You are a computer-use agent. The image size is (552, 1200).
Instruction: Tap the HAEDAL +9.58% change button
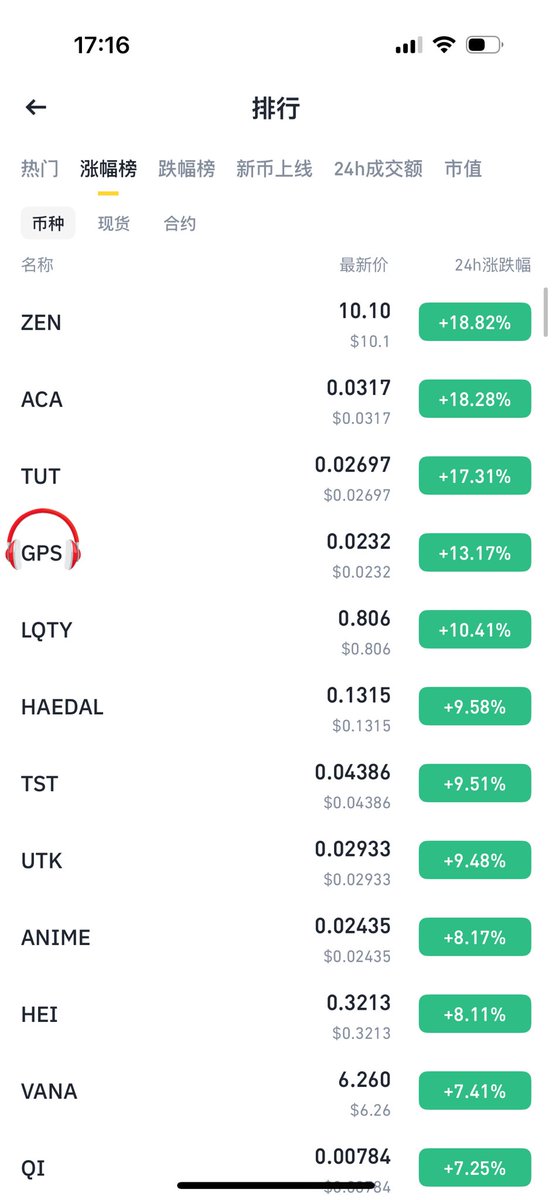(x=475, y=707)
